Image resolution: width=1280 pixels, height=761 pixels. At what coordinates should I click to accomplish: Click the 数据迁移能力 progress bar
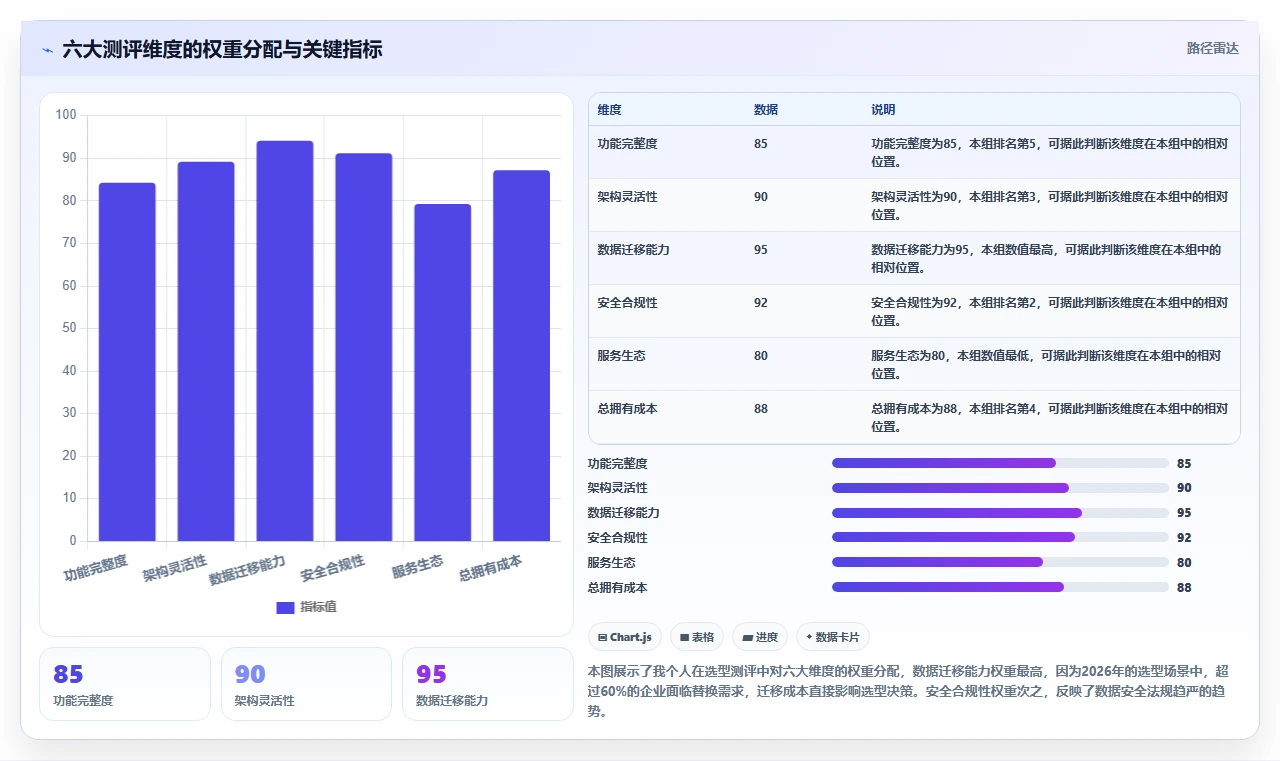pyautogui.click(x=1000, y=513)
